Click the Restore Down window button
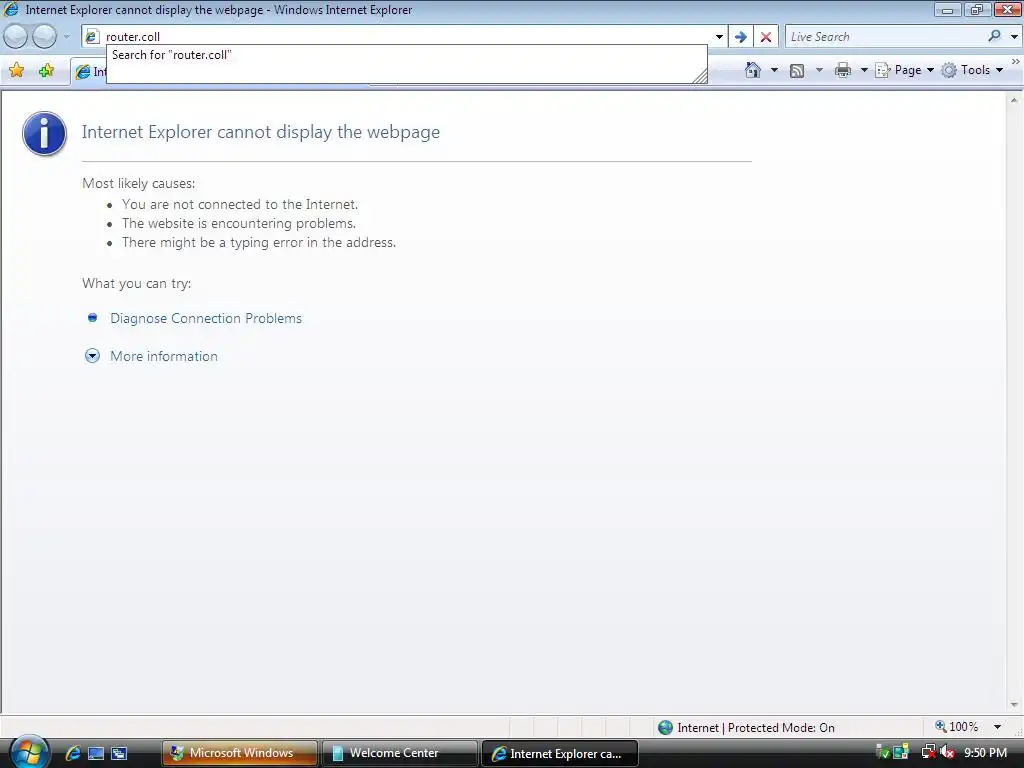 click(x=976, y=9)
